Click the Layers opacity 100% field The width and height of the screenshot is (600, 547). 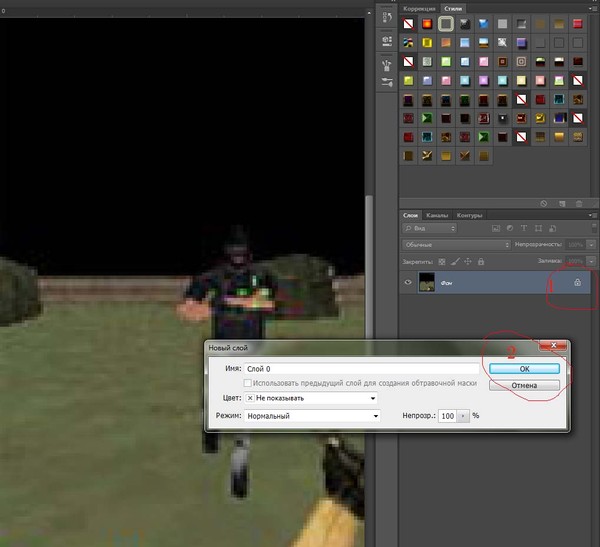pos(576,244)
